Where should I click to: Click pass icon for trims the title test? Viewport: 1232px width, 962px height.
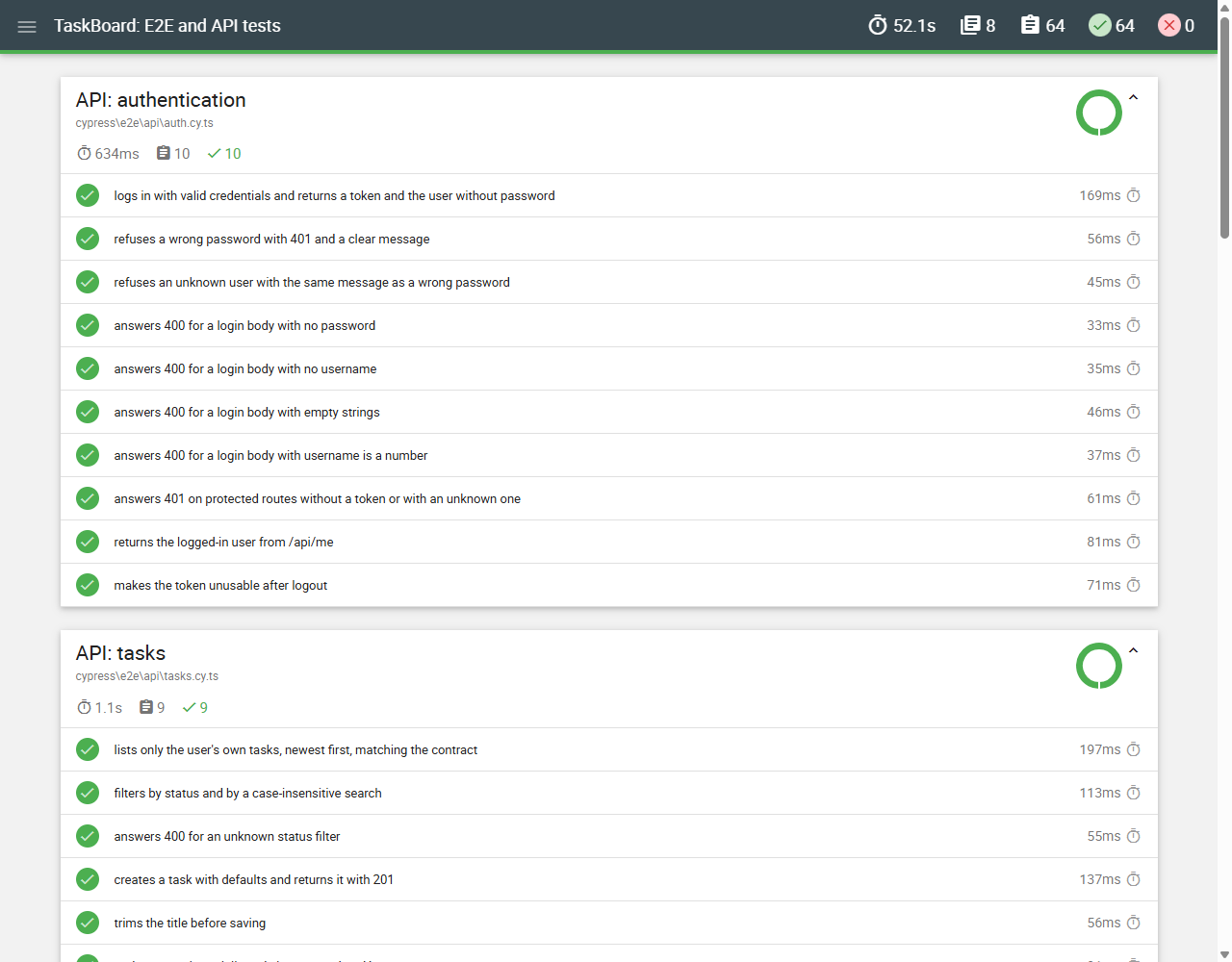click(x=88, y=923)
